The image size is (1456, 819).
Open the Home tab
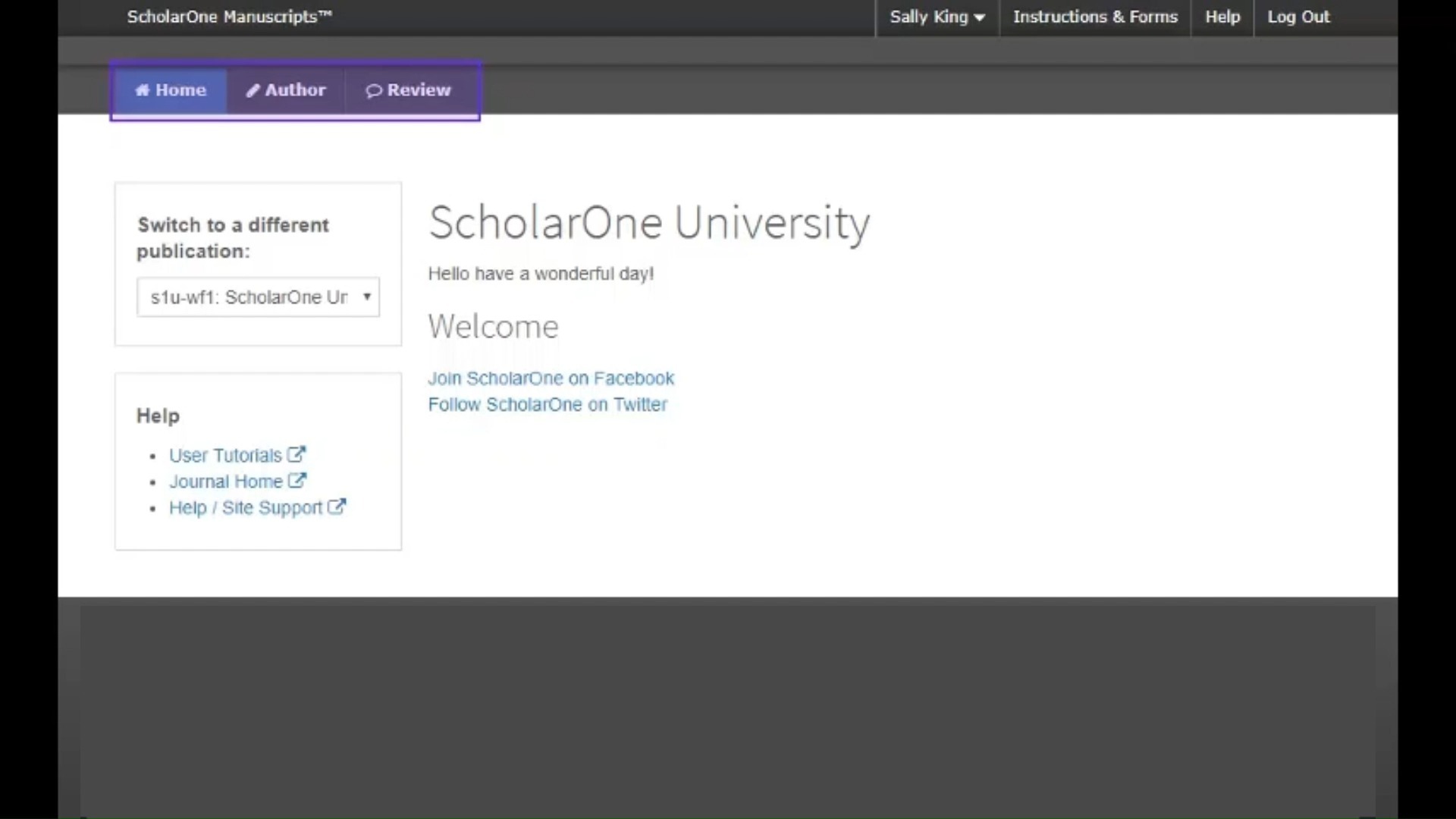[171, 90]
